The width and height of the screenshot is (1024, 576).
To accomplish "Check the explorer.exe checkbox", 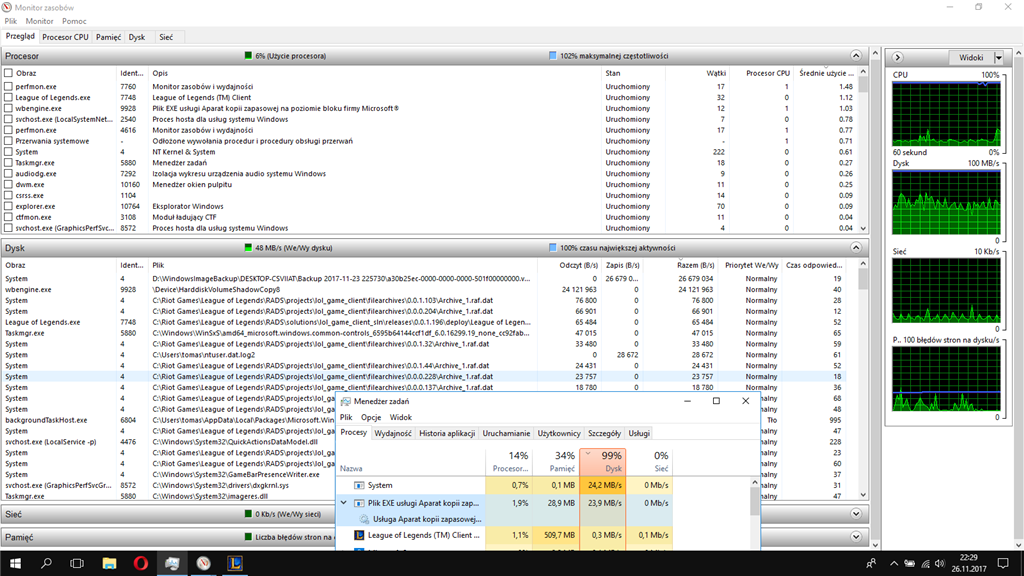I will coord(8,206).
